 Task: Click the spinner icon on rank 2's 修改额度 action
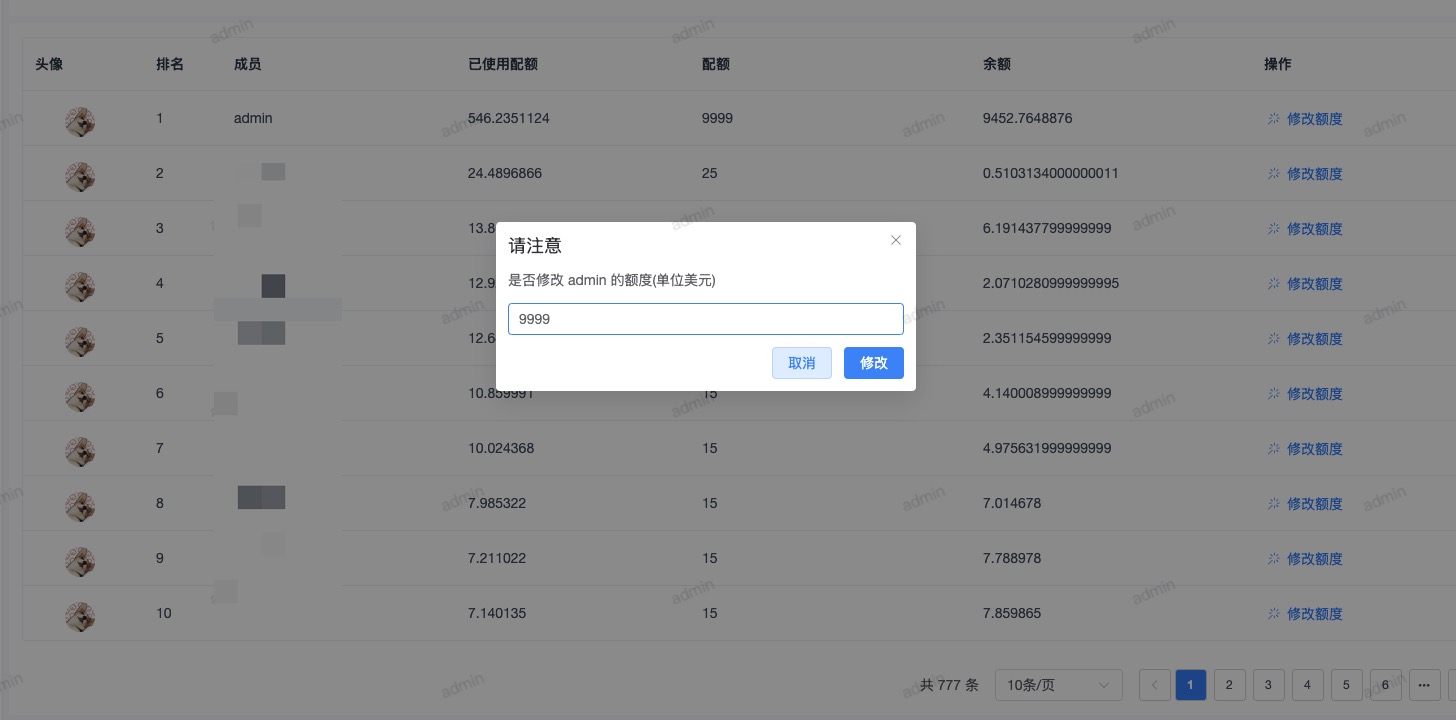(1273, 174)
